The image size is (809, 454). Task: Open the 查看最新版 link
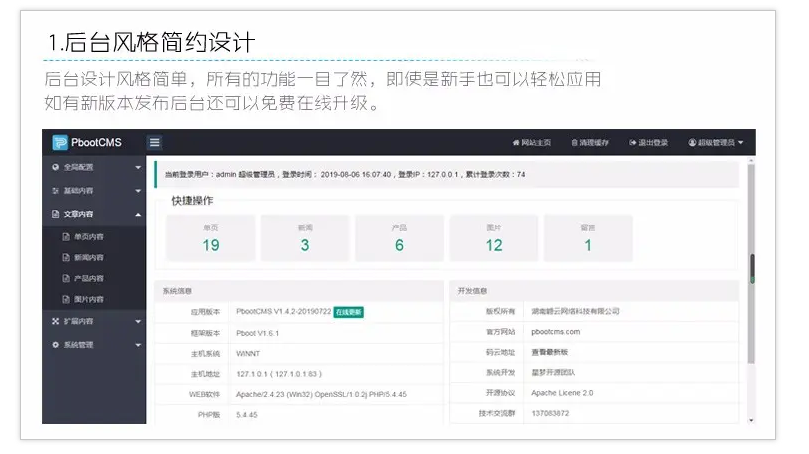tap(549, 352)
